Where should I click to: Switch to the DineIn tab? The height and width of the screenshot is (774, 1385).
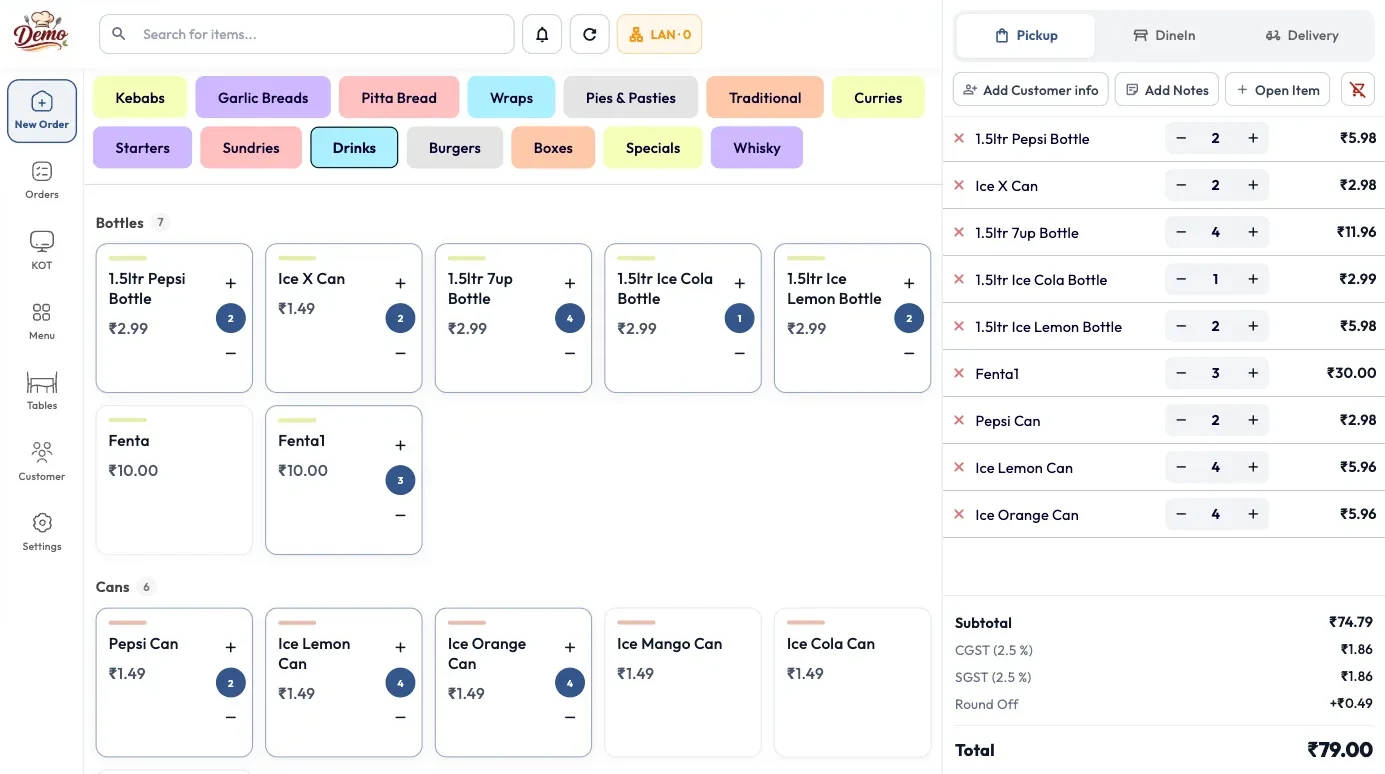[x=1164, y=35]
